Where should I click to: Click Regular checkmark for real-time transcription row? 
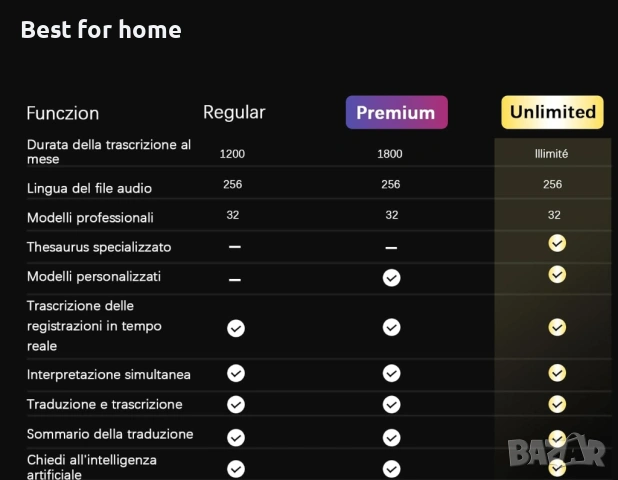click(235, 327)
